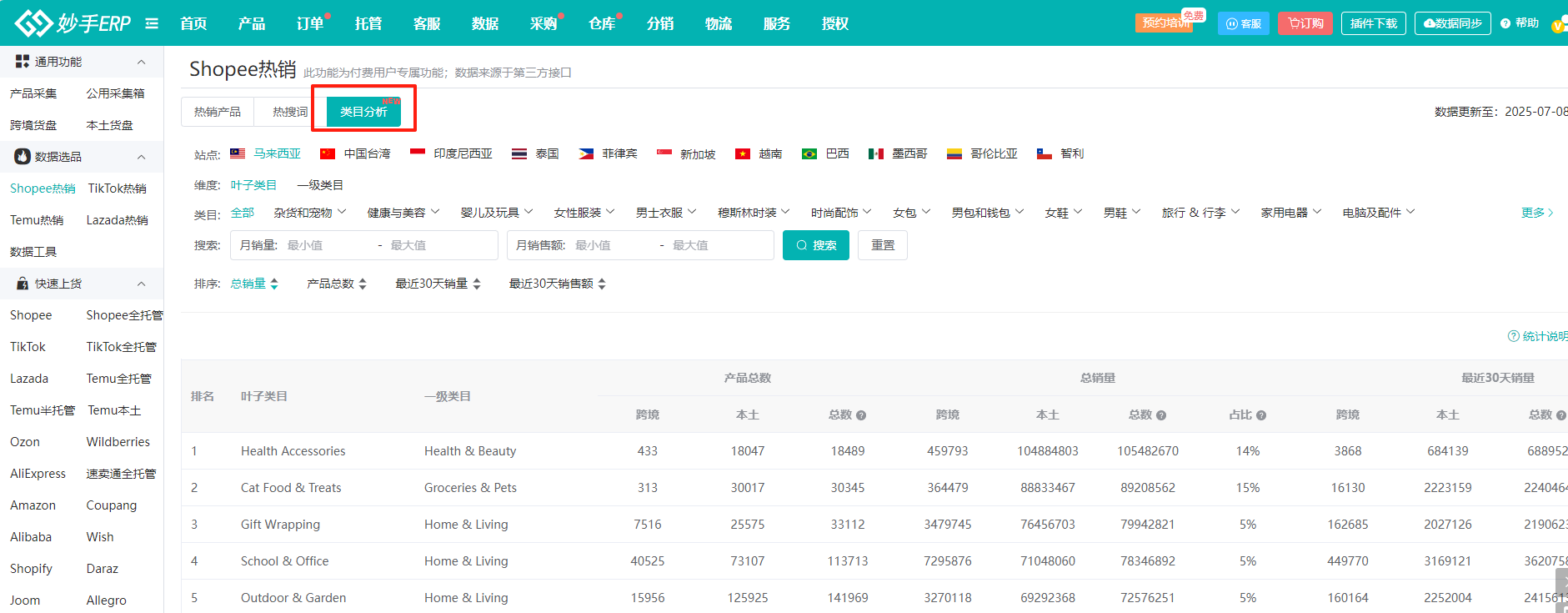The width and height of the screenshot is (1568, 613).
Task: Switch to the 类目分析 tab
Action: click(363, 112)
